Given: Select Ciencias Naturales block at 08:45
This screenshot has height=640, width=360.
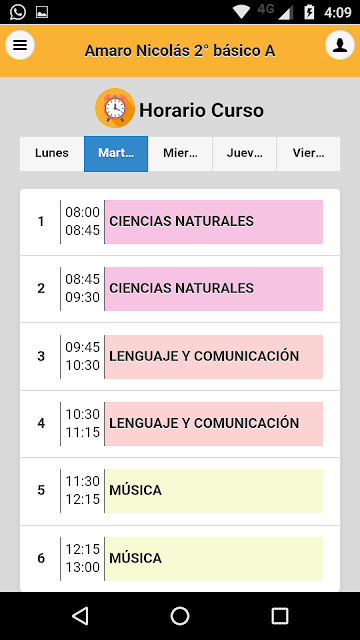Looking at the screenshot, I should point(214,289).
